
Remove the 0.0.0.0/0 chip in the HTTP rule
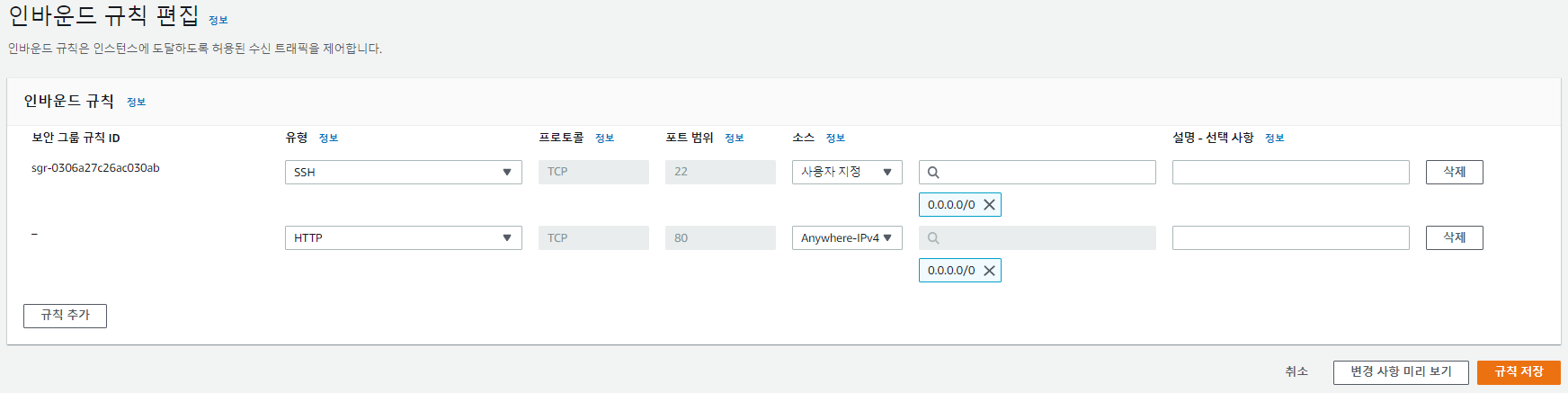pos(989,271)
